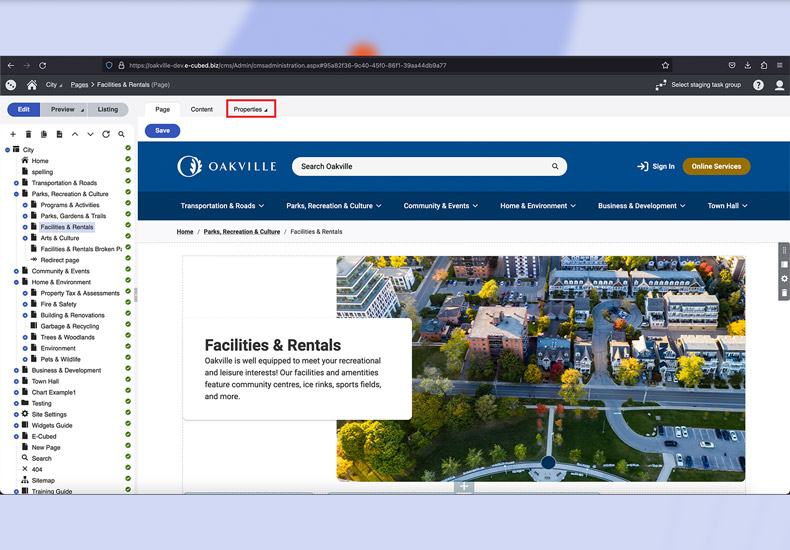Screen dimensions: 790x550
Task: Open the user account profile icon
Action: click(780, 85)
